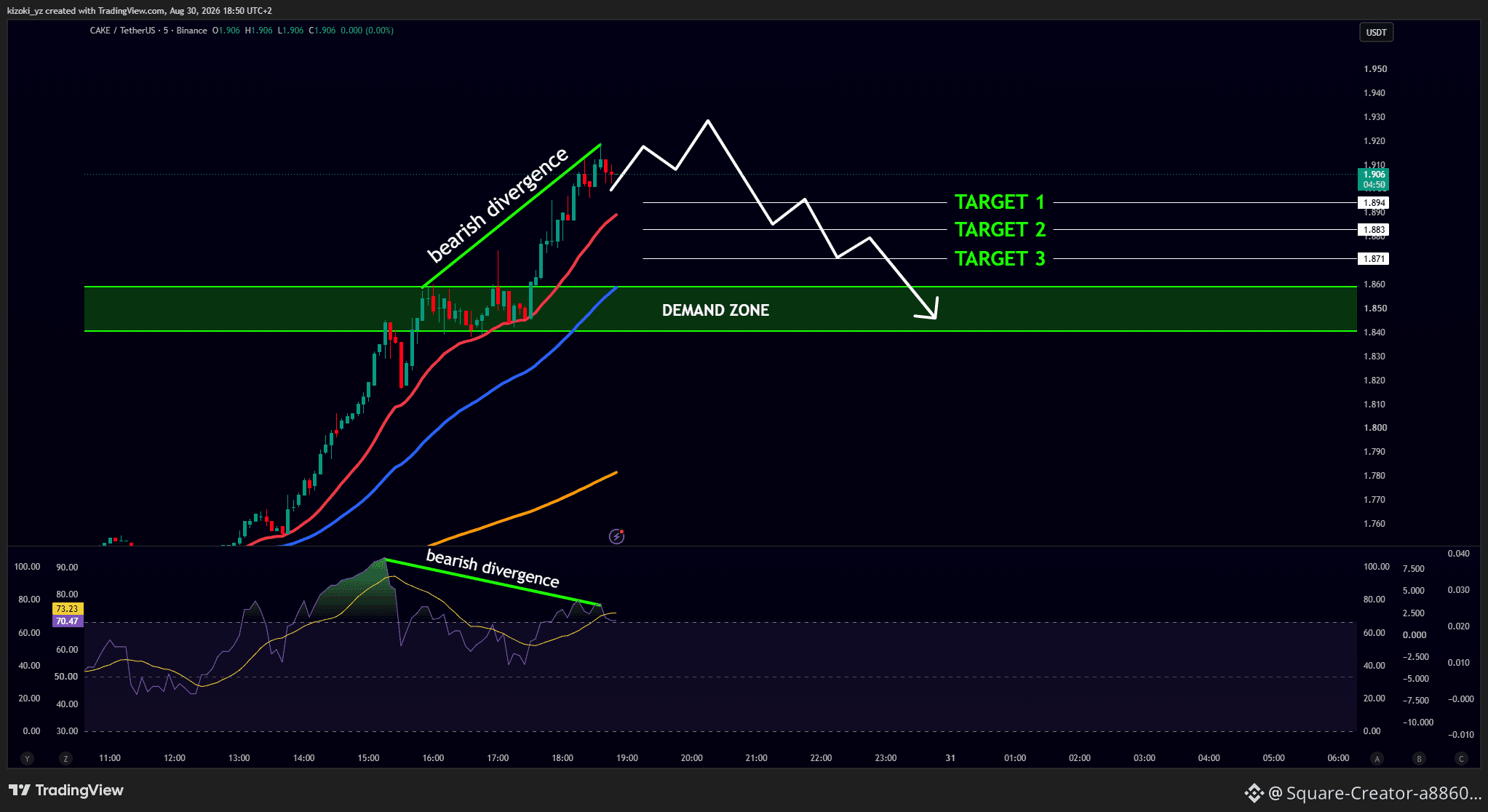Click the 90.00 RSI scale label
1488x812 pixels.
point(67,568)
